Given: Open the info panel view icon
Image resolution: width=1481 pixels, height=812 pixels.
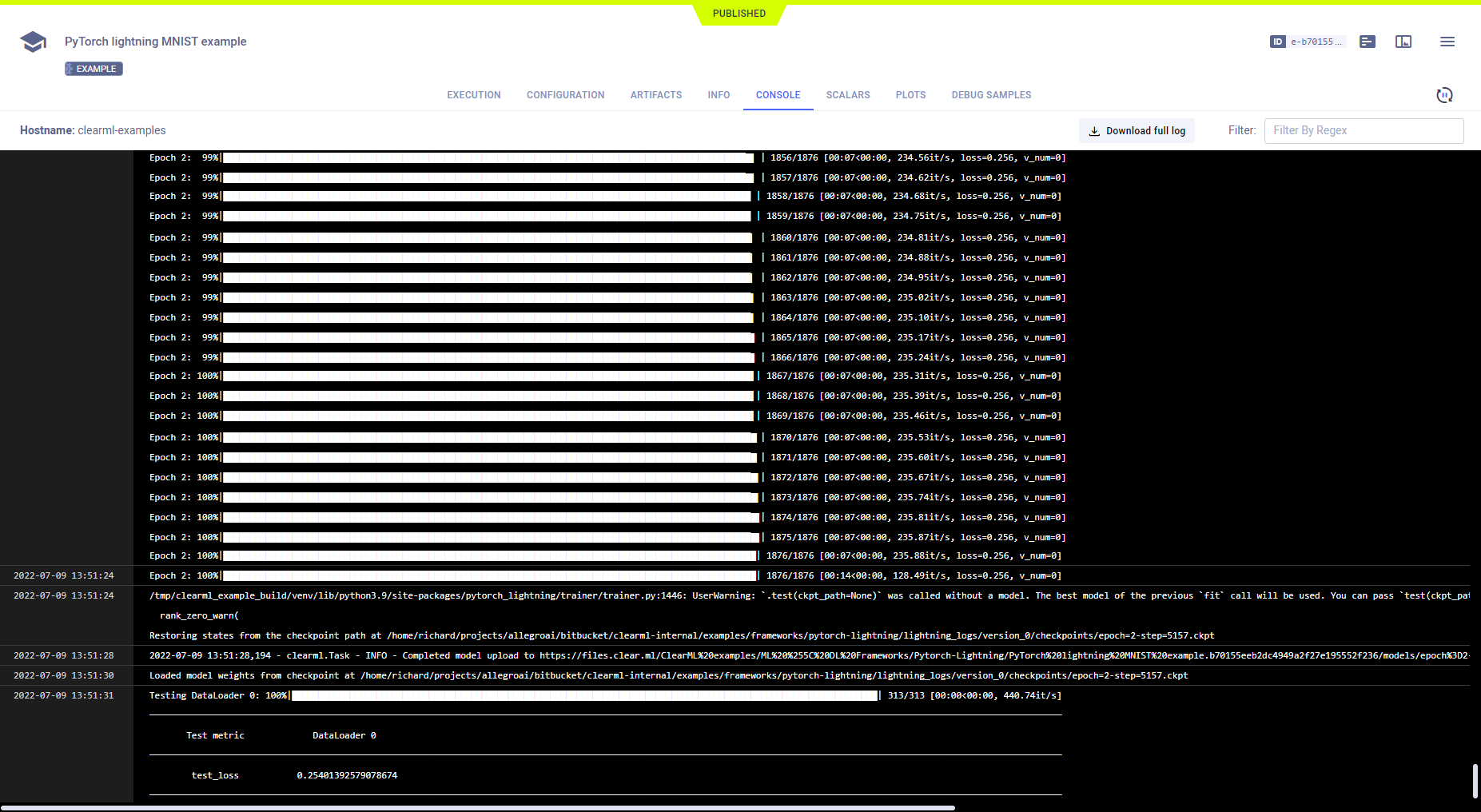Looking at the screenshot, I should pos(1403,42).
